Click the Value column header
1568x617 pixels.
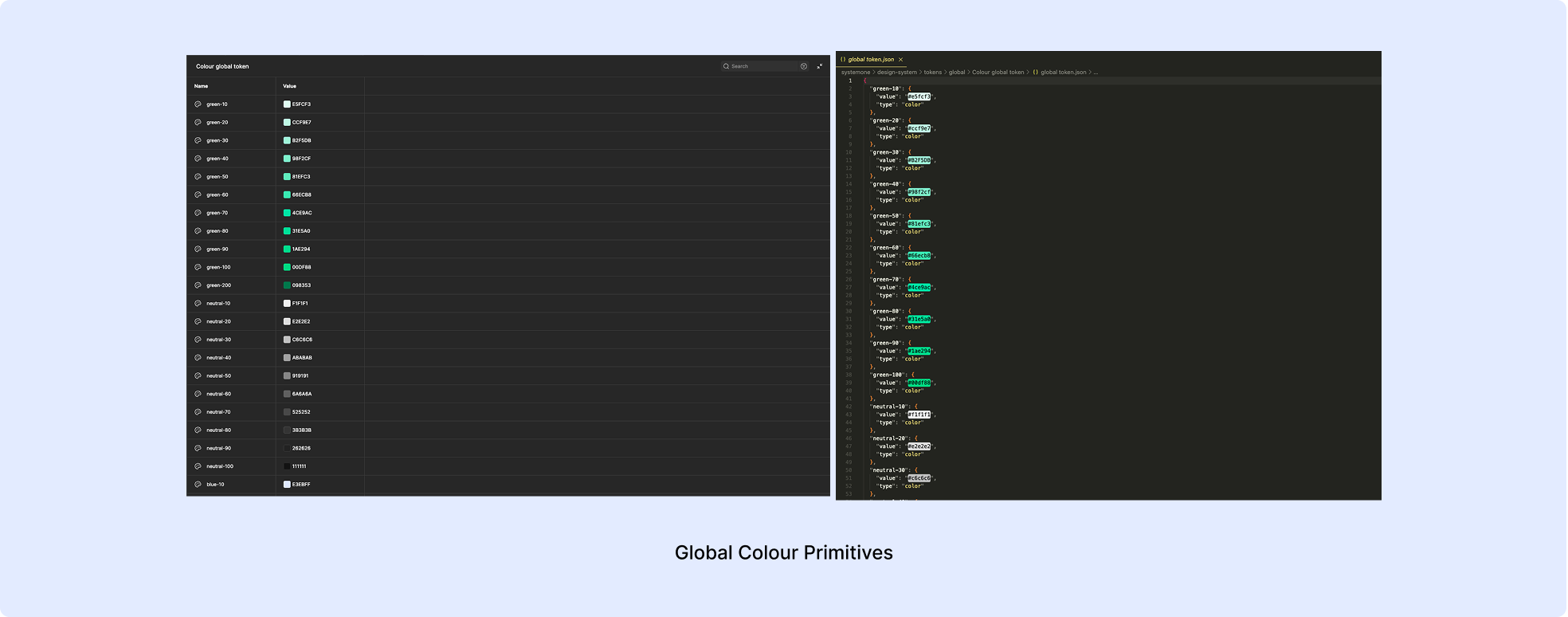click(x=289, y=86)
